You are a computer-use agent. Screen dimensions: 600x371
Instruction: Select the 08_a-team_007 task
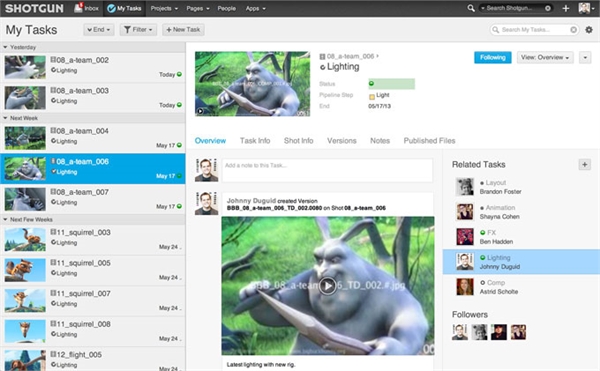93,199
